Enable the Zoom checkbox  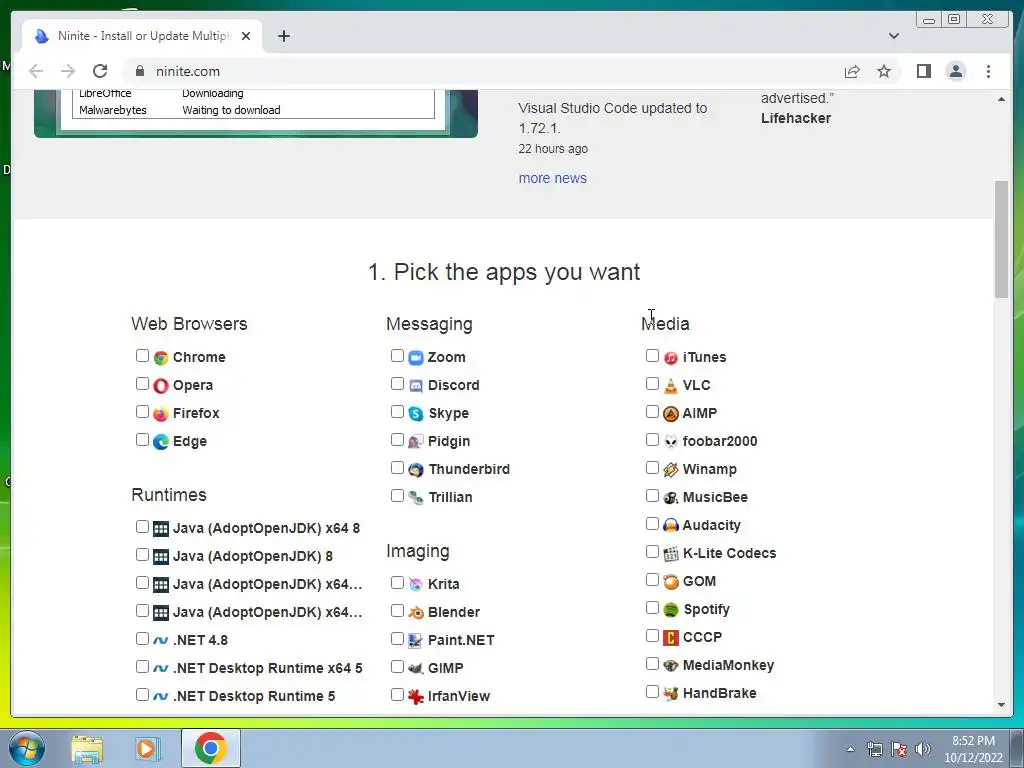click(x=397, y=356)
